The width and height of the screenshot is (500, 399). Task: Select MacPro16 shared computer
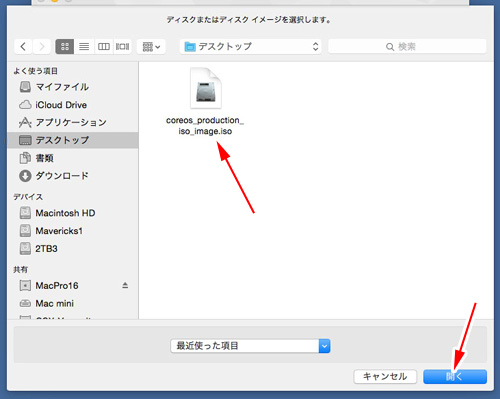(72, 285)
